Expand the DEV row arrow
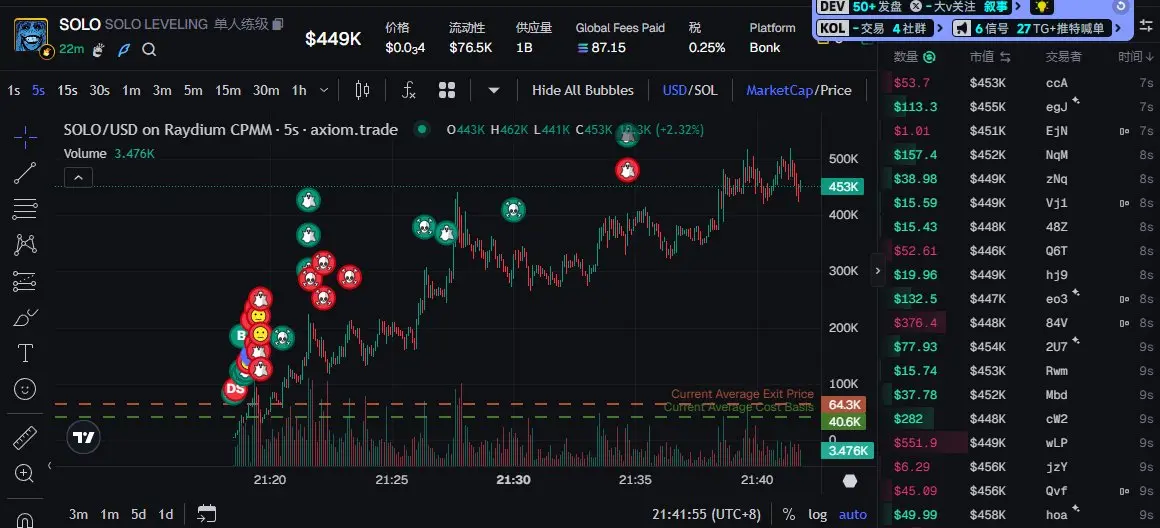Viewport: 1160px width, 528px height. (1019, 7)
